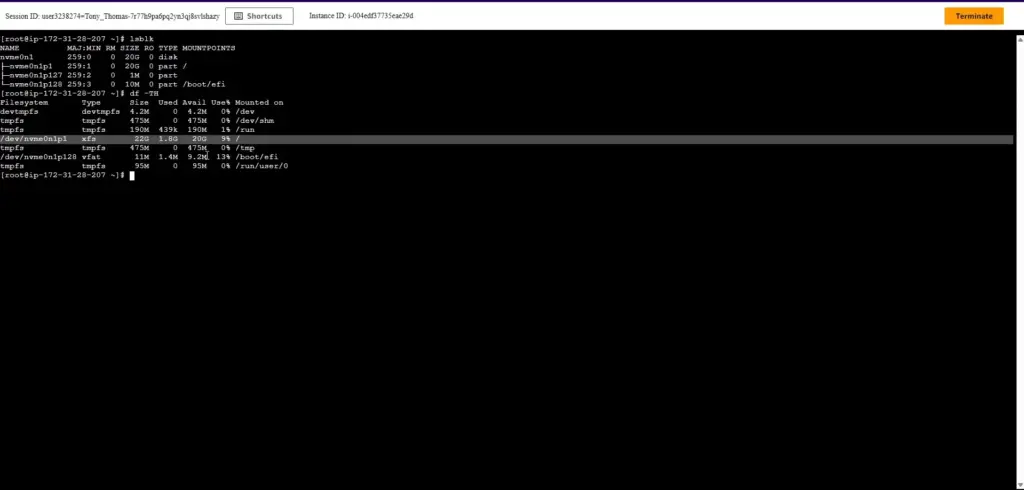Click the keyboard icon in the Shortcuts button
1024x490 pixels.
237,16
